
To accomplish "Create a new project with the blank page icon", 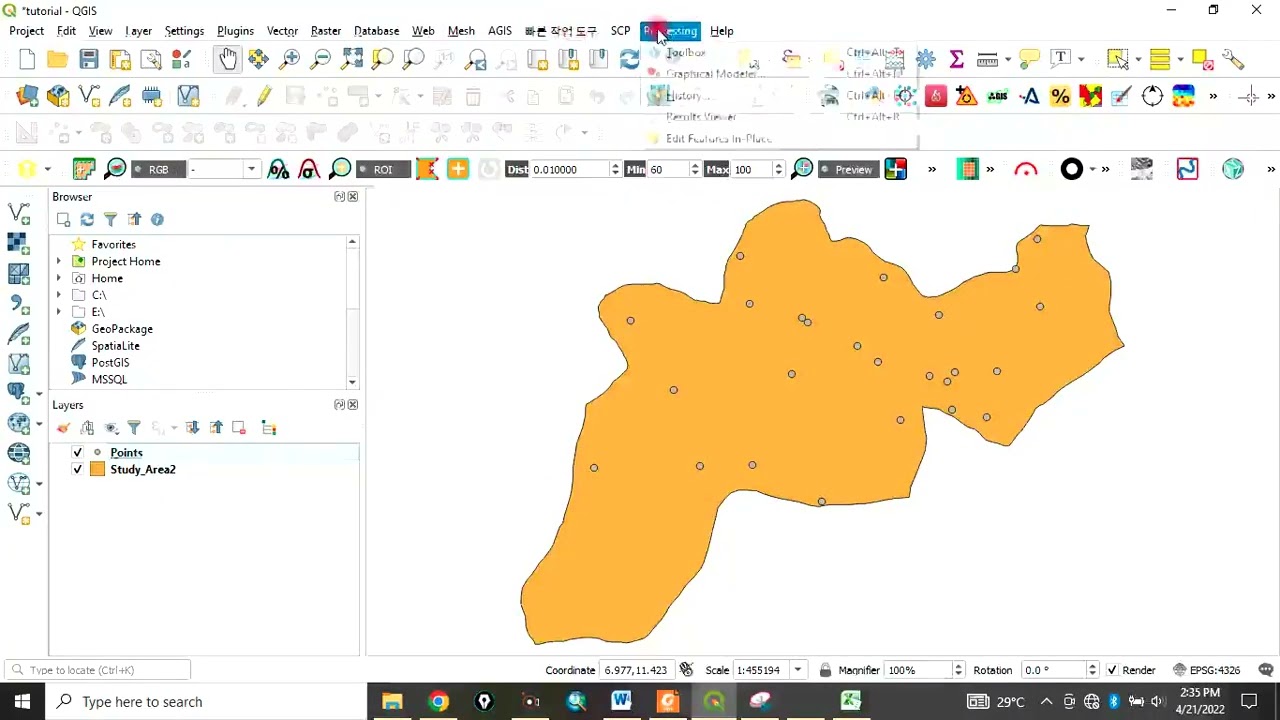I will pyautogui.click(x=27, y=60).
